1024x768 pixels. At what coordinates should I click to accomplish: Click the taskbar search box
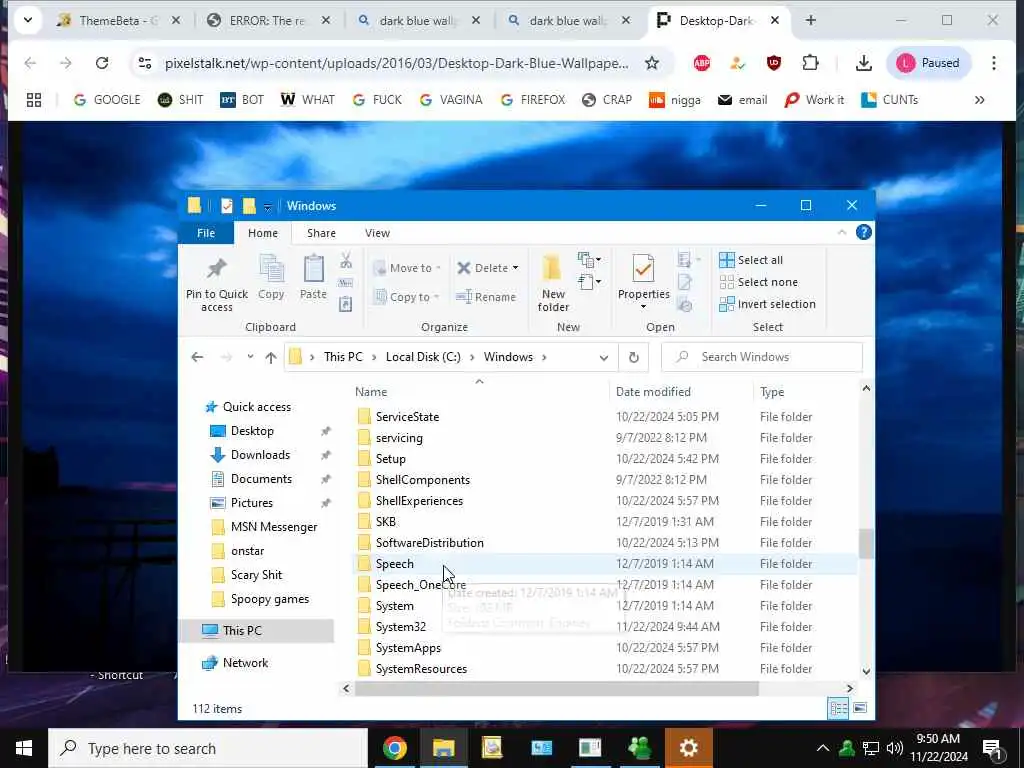tap(208, 748)
